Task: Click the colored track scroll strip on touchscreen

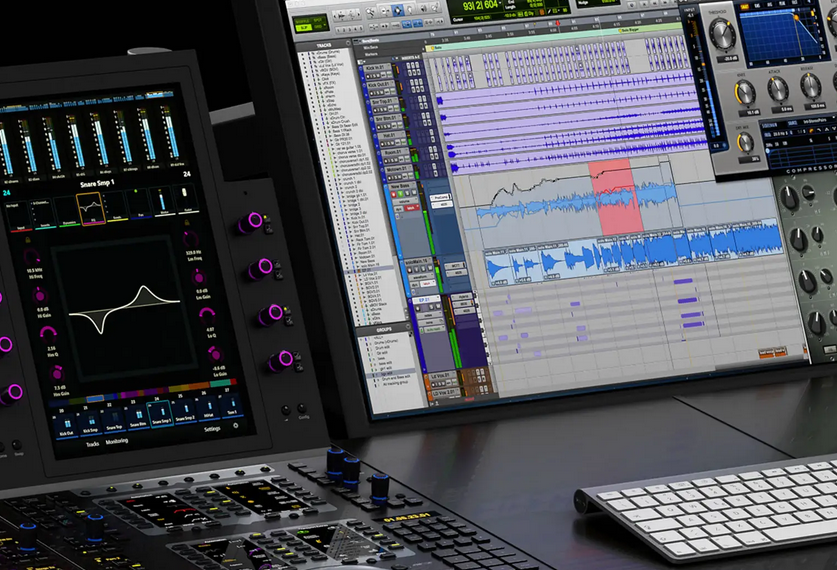Action: pos(143,393)
